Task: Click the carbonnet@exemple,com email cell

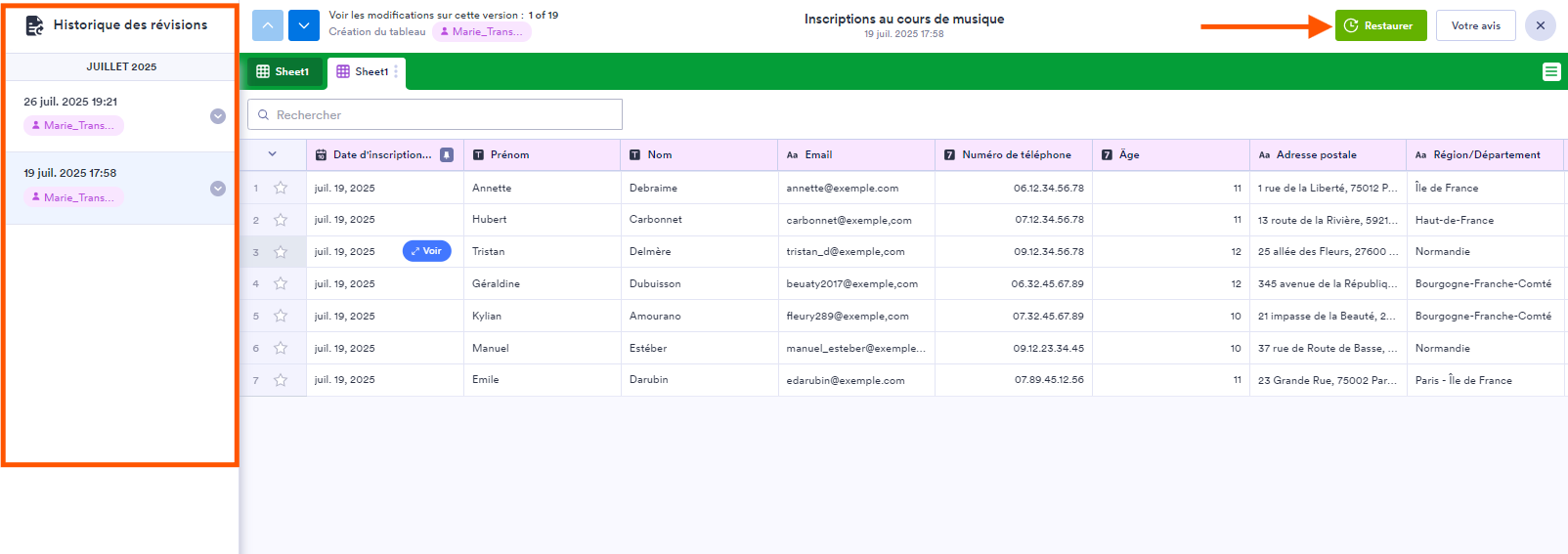Action: coord(856,220)
